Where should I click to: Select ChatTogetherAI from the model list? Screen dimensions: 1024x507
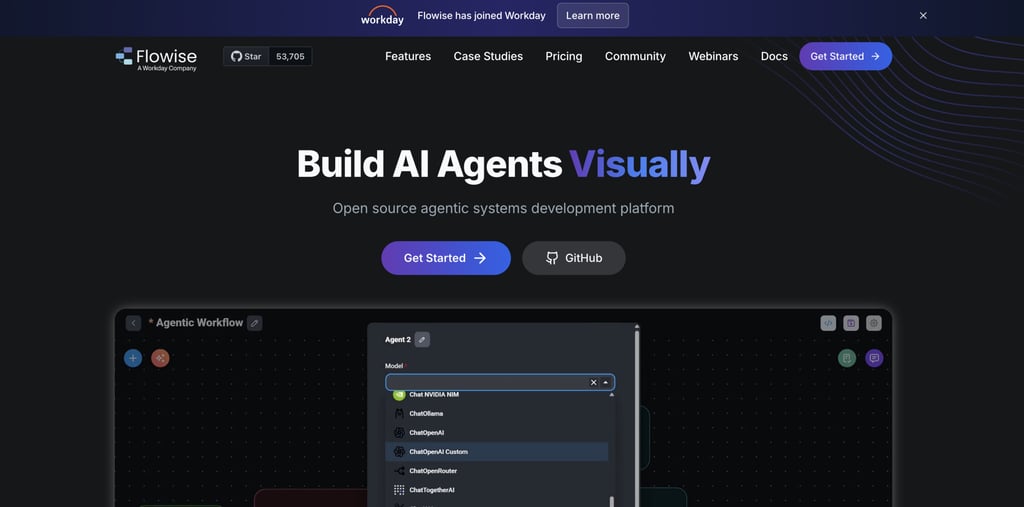pos(497,489)
